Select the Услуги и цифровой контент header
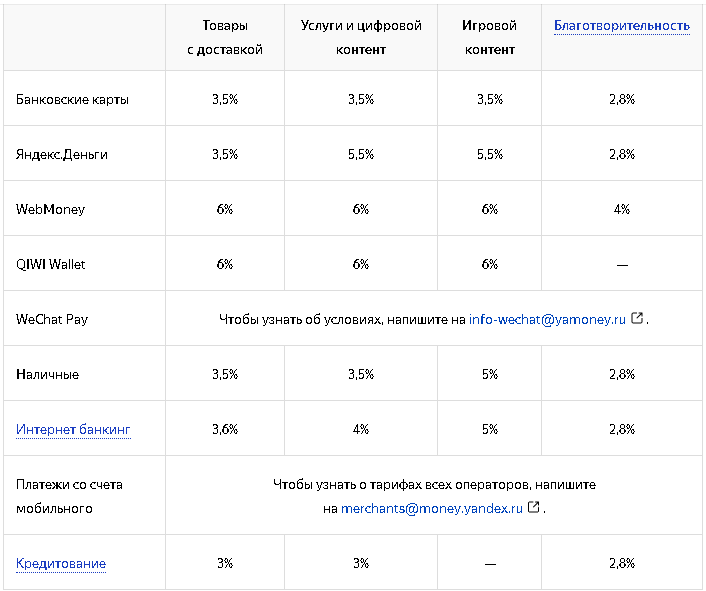Image resolution: width=706 pixels, height=591 pixels. point(361,37)
